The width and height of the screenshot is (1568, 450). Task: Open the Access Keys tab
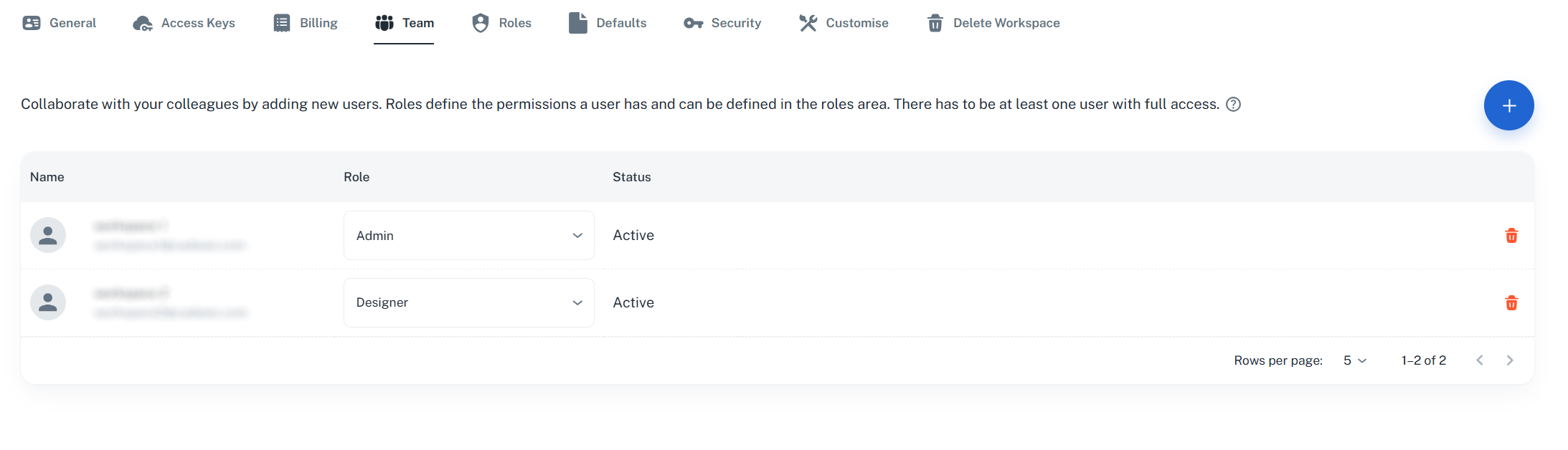click(184, 23)
